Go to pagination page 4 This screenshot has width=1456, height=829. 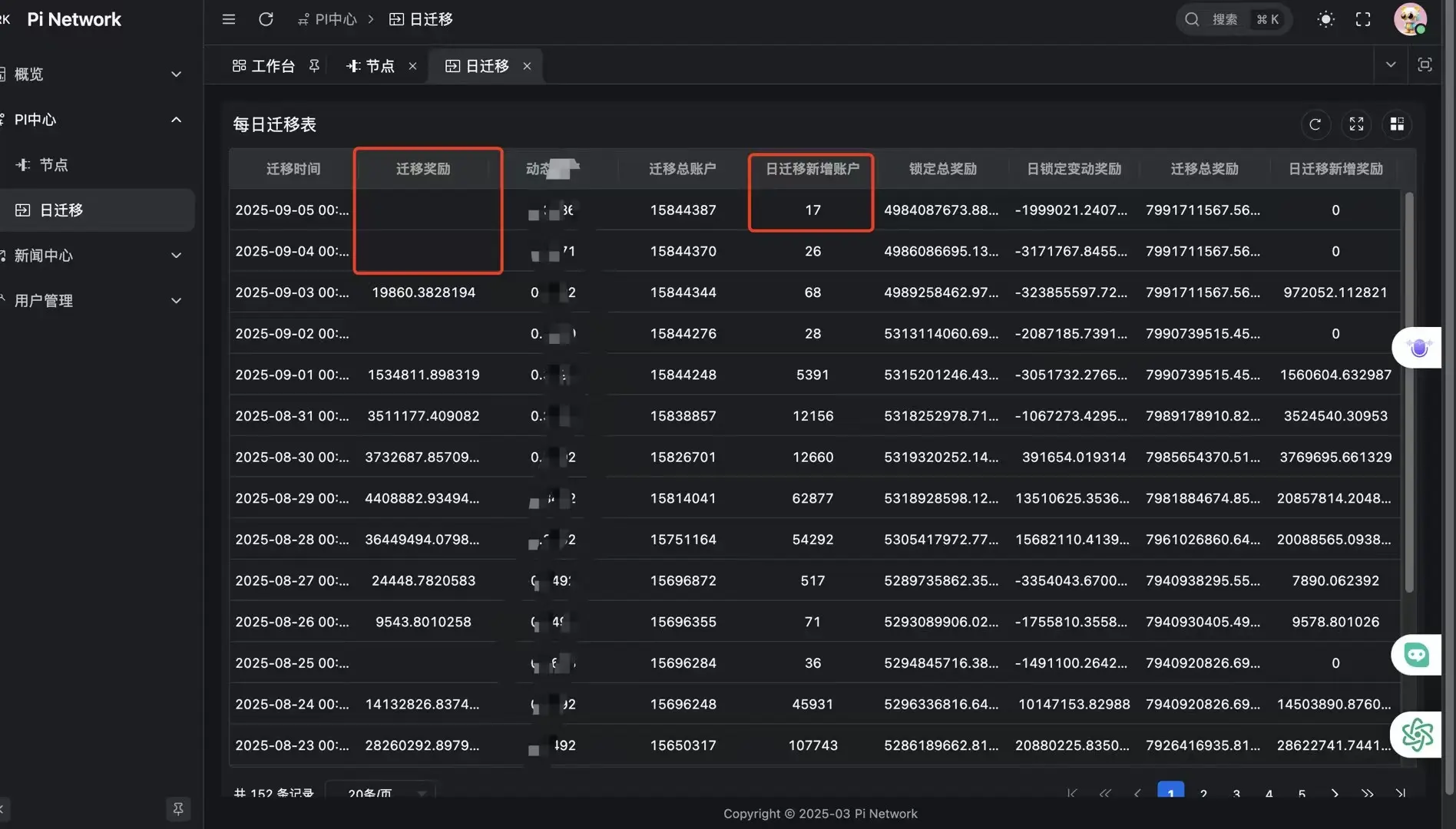tap(1269, 794)
